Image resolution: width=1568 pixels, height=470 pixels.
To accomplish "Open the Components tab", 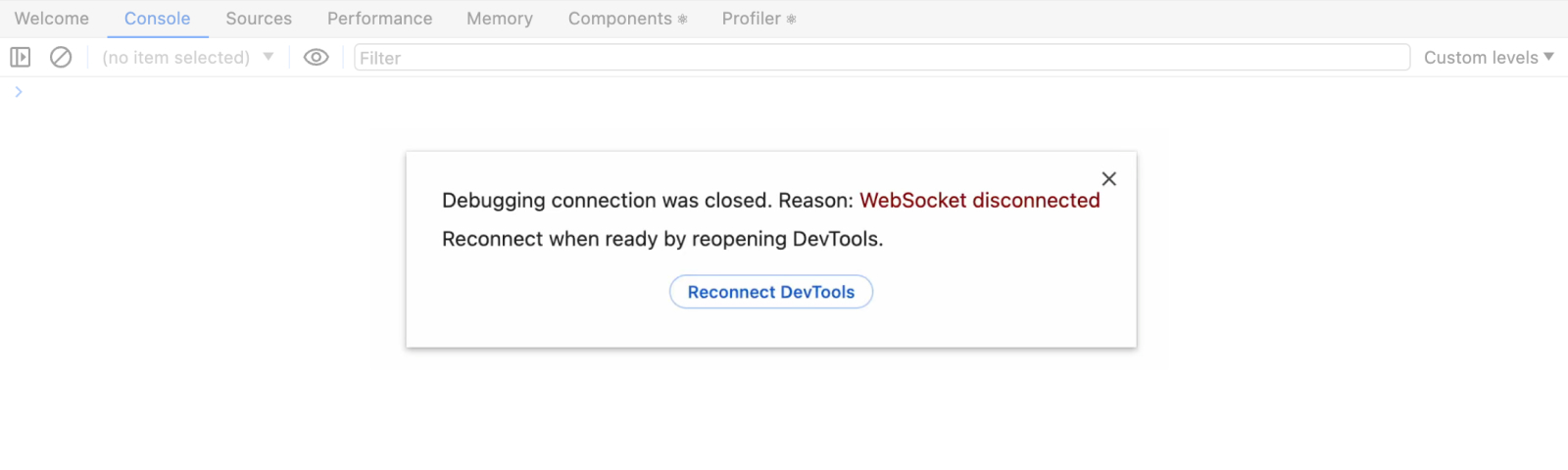I will 619,19.
